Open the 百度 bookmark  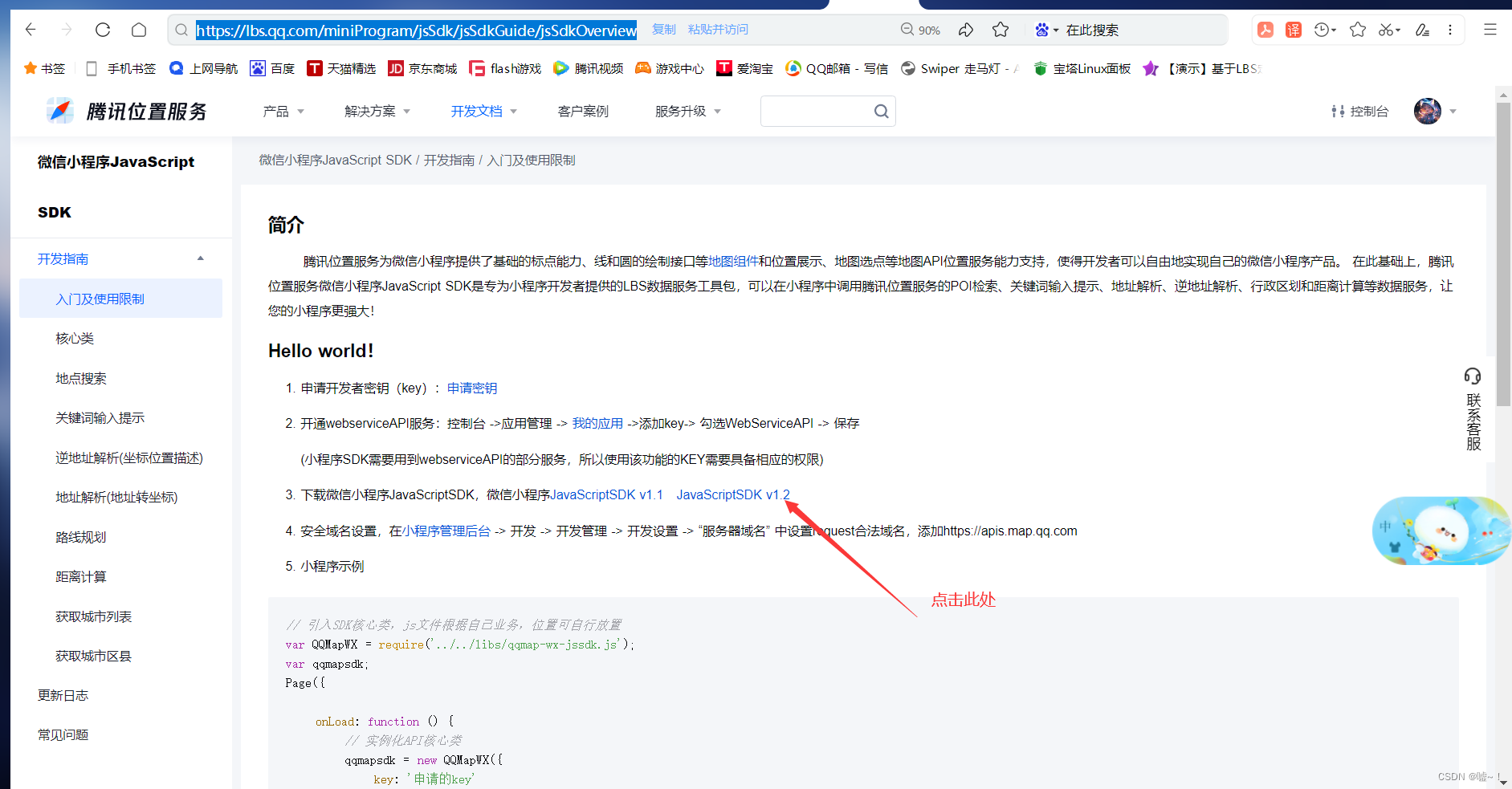272,68
